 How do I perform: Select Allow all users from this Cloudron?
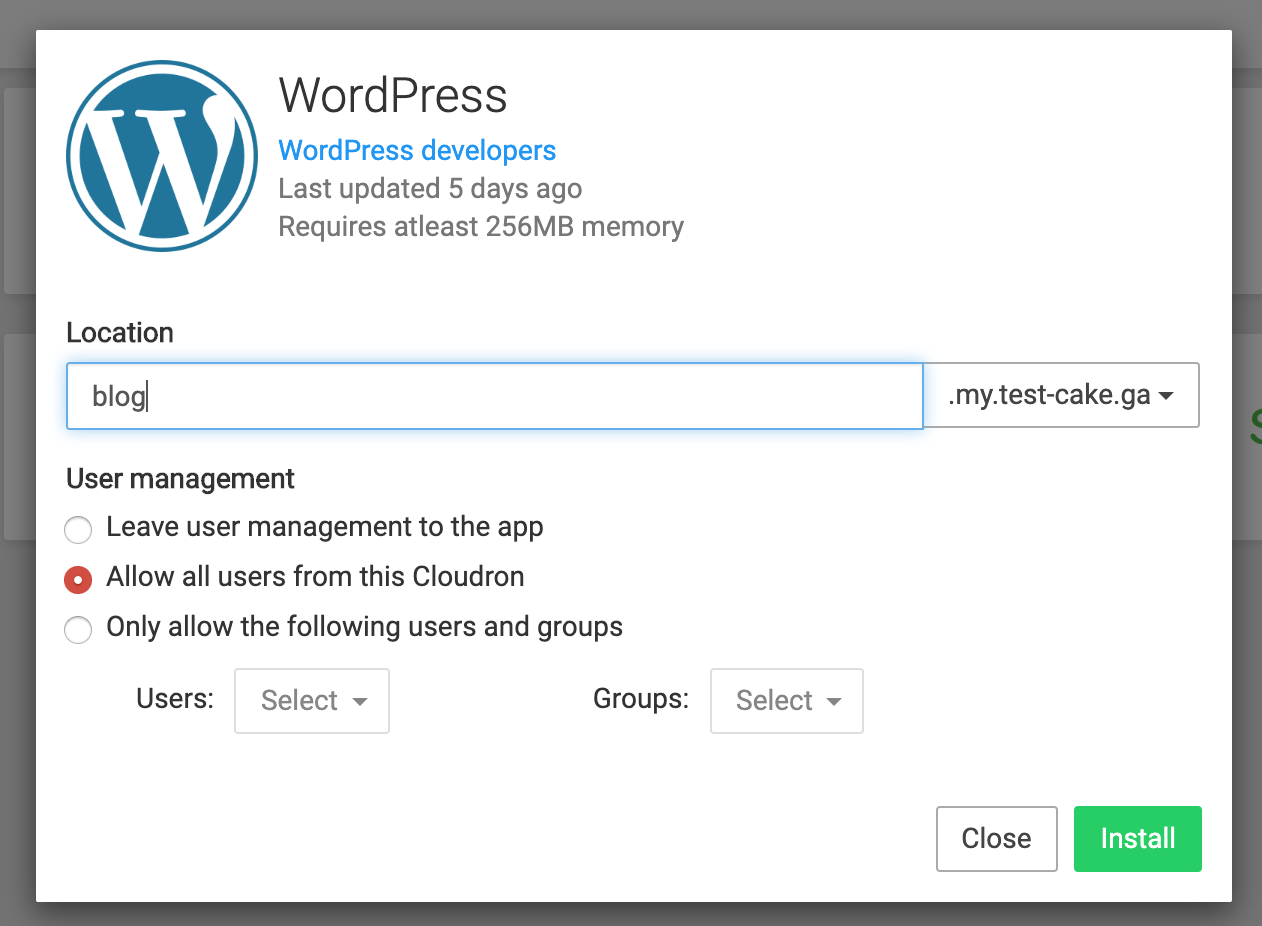click(78, 579)
